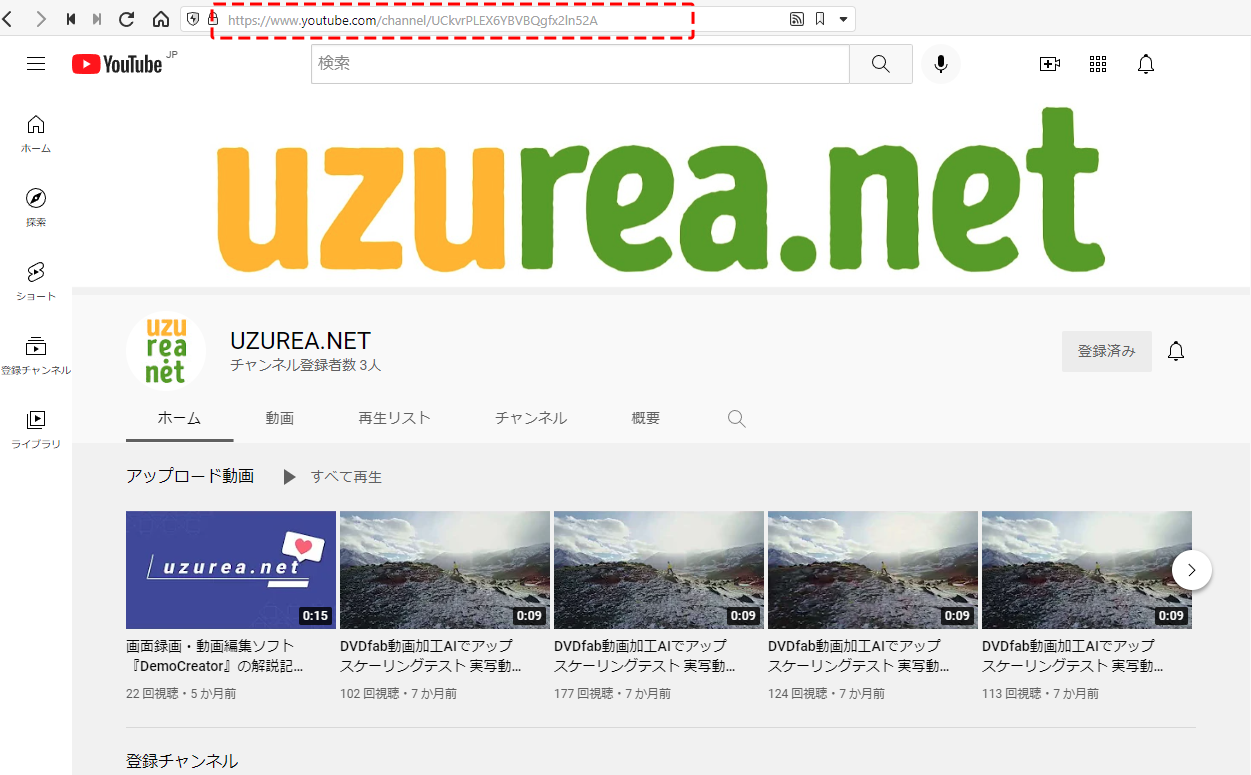This screenshot has height=775, width=1251.
Task: Open Shorts in the sidebar
Action: [x=36, y=282]
